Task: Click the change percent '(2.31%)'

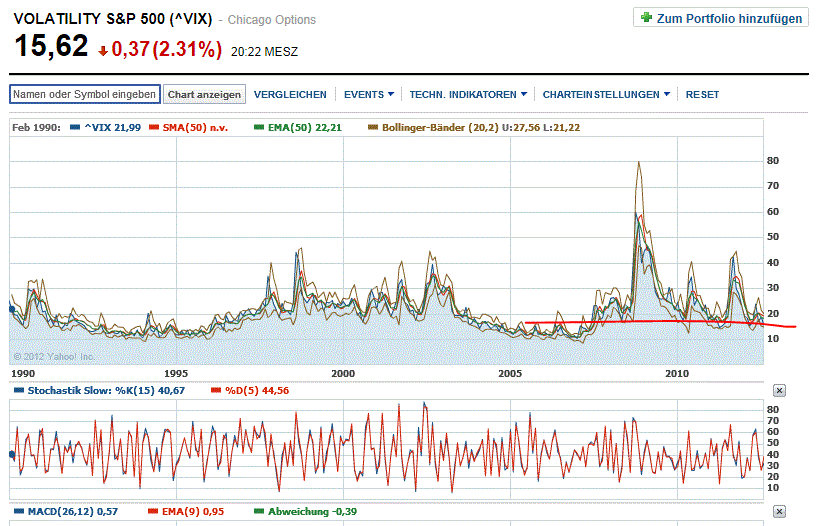Action: pyautogui.click(x=187, y=49)
